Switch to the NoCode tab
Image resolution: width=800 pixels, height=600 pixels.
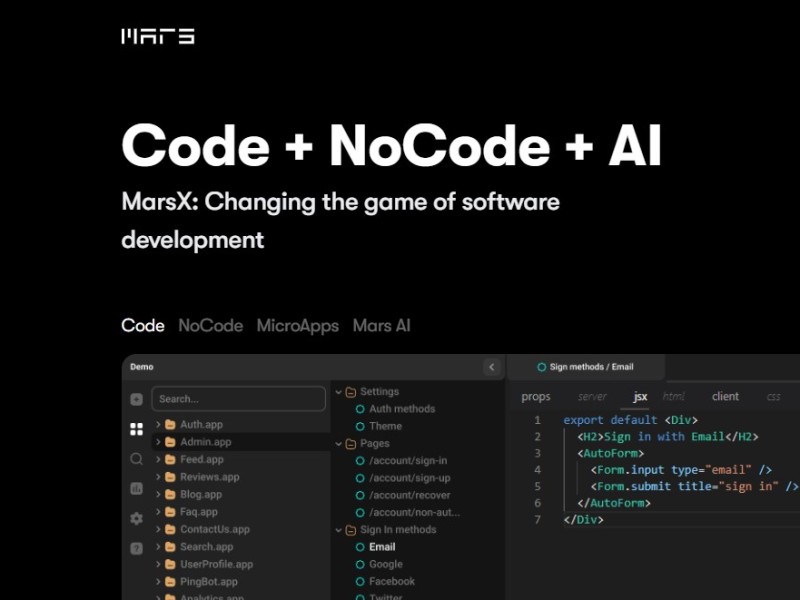coord(211,326)
